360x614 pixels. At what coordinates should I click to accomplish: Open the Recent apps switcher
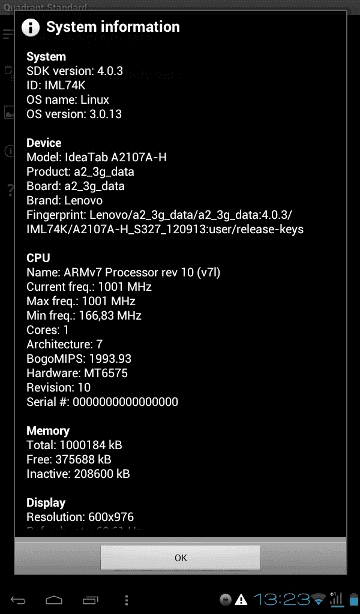90,600
